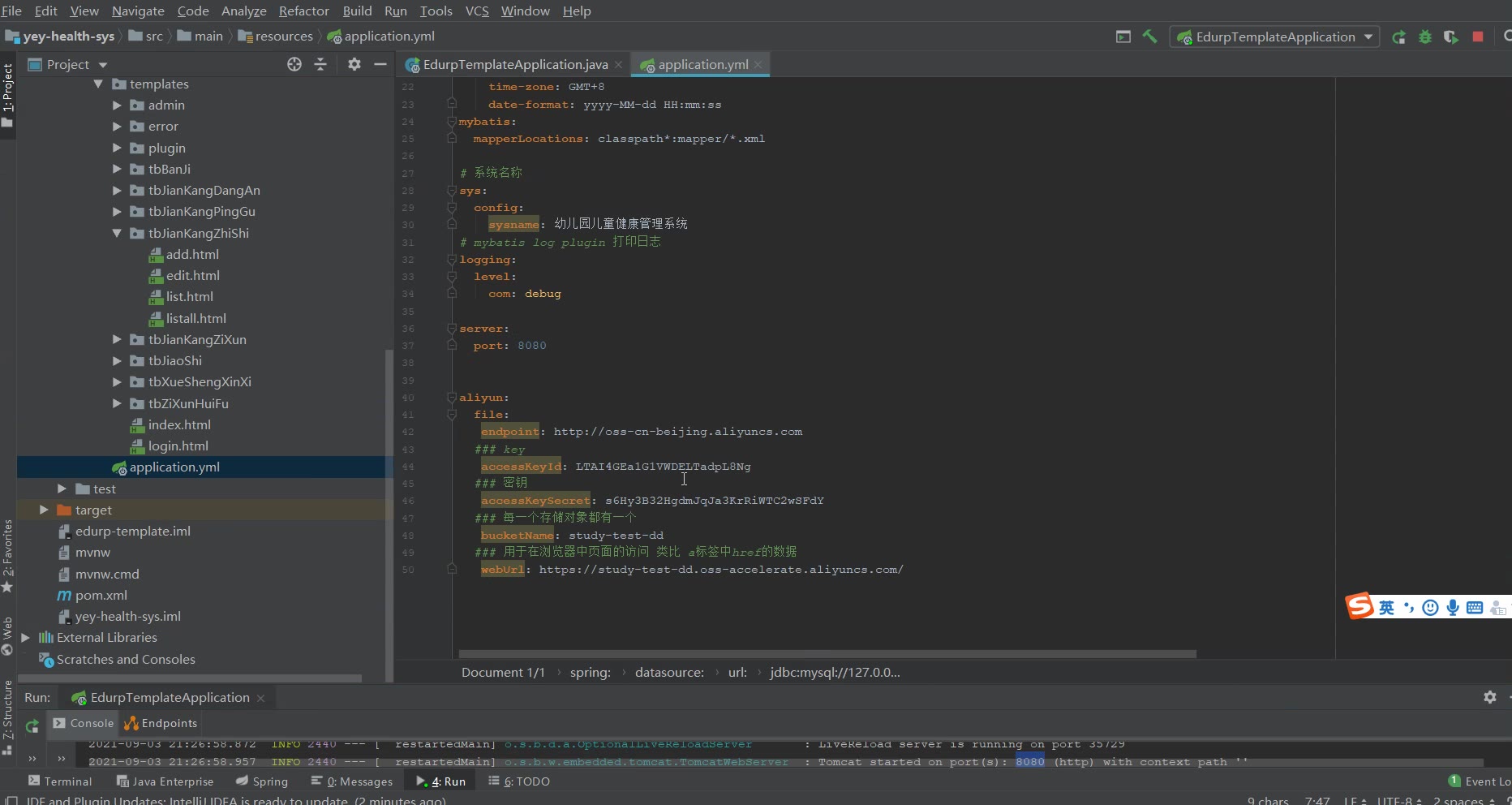Stop the running application with red square
Viewport: 1512px width, 805px height.
coord(1478,37)
